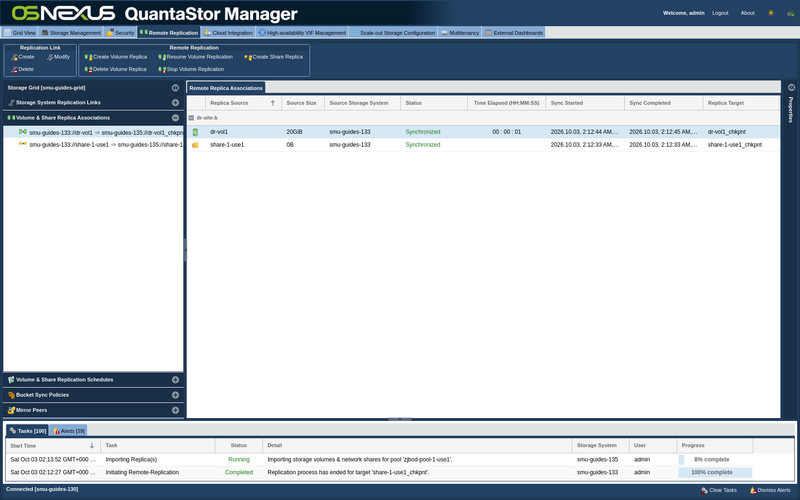The height and width of the screenshot is (500, 800).
Task: Click dr-vol1 volume icon in table
Action: pyautogui.click(x=195, y=132)
